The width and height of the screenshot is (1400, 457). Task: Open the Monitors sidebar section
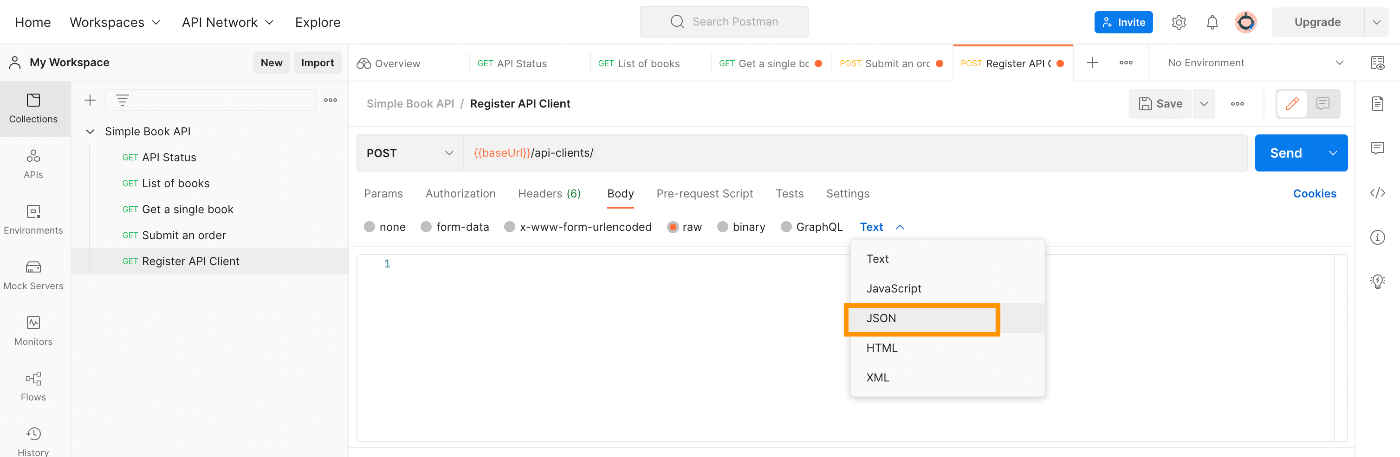tap(34, 331)
